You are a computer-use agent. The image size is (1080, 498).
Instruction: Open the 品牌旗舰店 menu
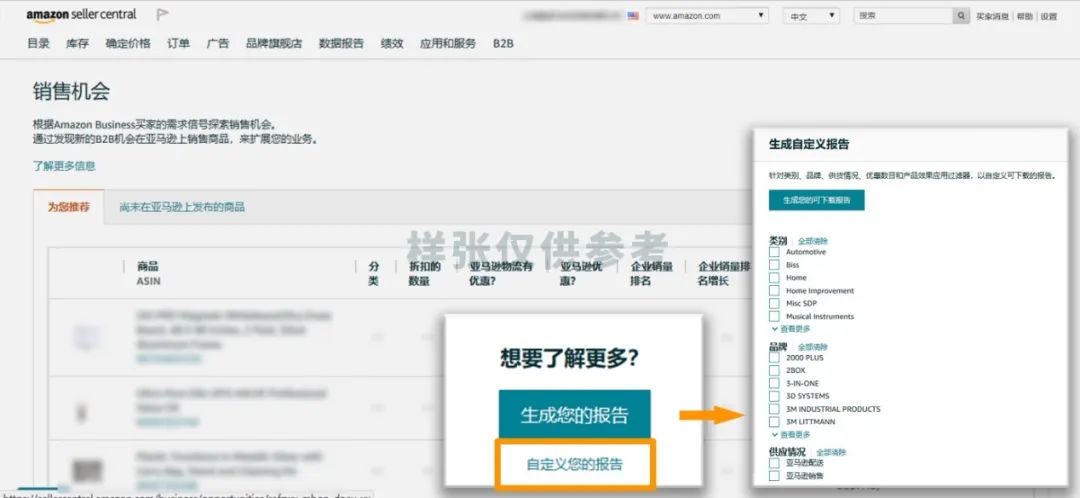(x=274, y=43)
